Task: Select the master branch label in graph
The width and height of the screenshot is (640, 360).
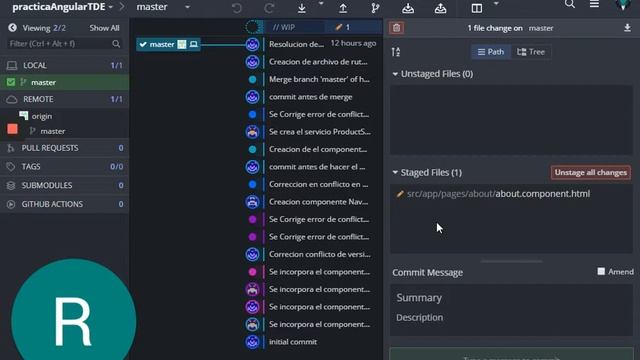Action: 168,44
